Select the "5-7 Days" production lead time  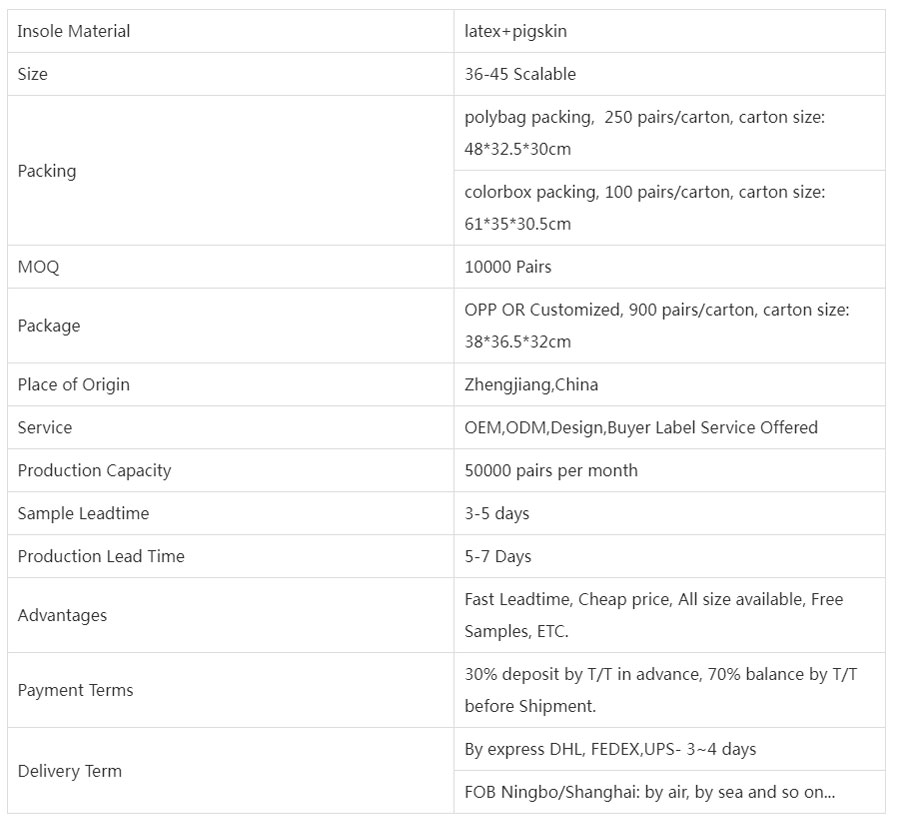pos(498,556)
